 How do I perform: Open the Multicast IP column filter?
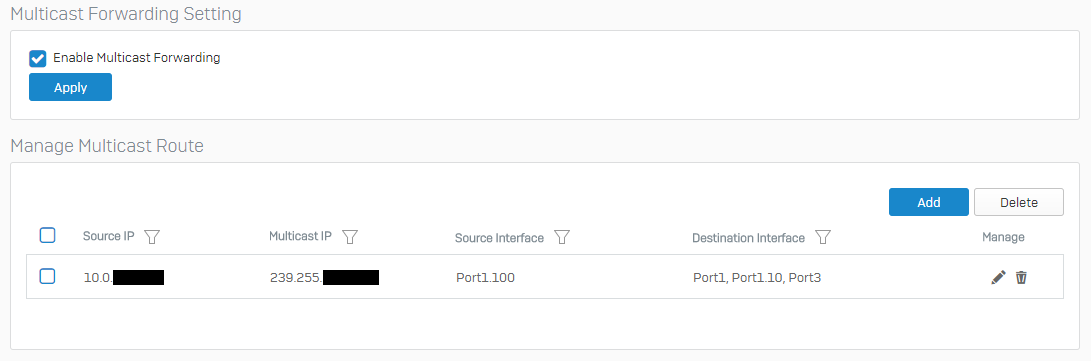pos(351,237)
